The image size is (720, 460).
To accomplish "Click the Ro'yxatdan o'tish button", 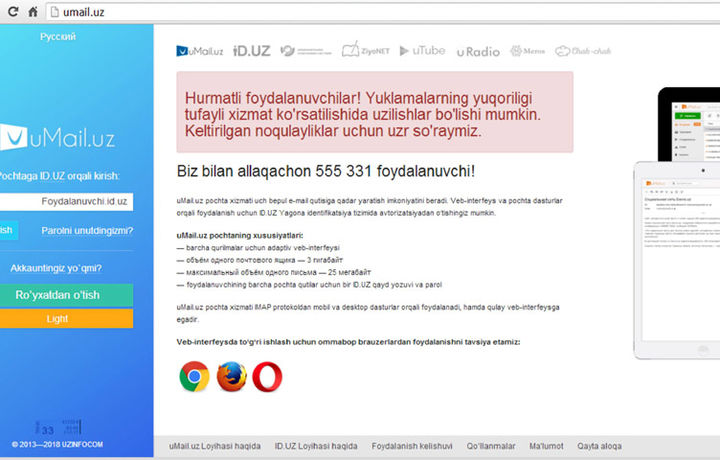I will (x=67, y=295).
